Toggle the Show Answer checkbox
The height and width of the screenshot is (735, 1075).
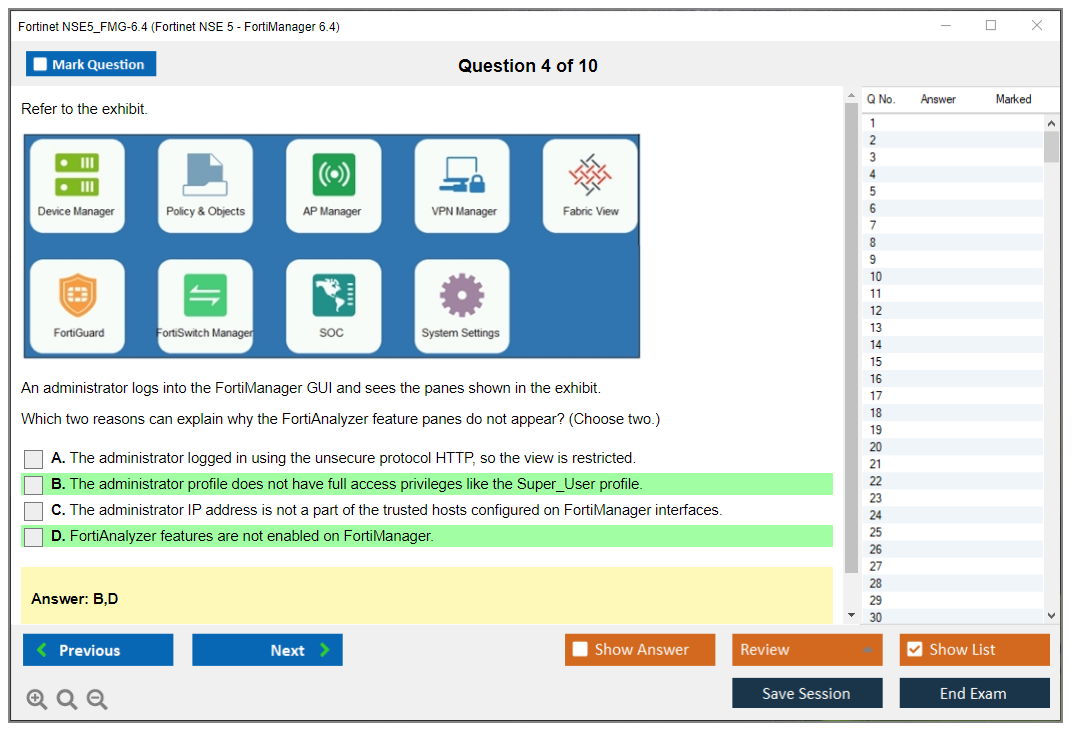tap(580, 650)
